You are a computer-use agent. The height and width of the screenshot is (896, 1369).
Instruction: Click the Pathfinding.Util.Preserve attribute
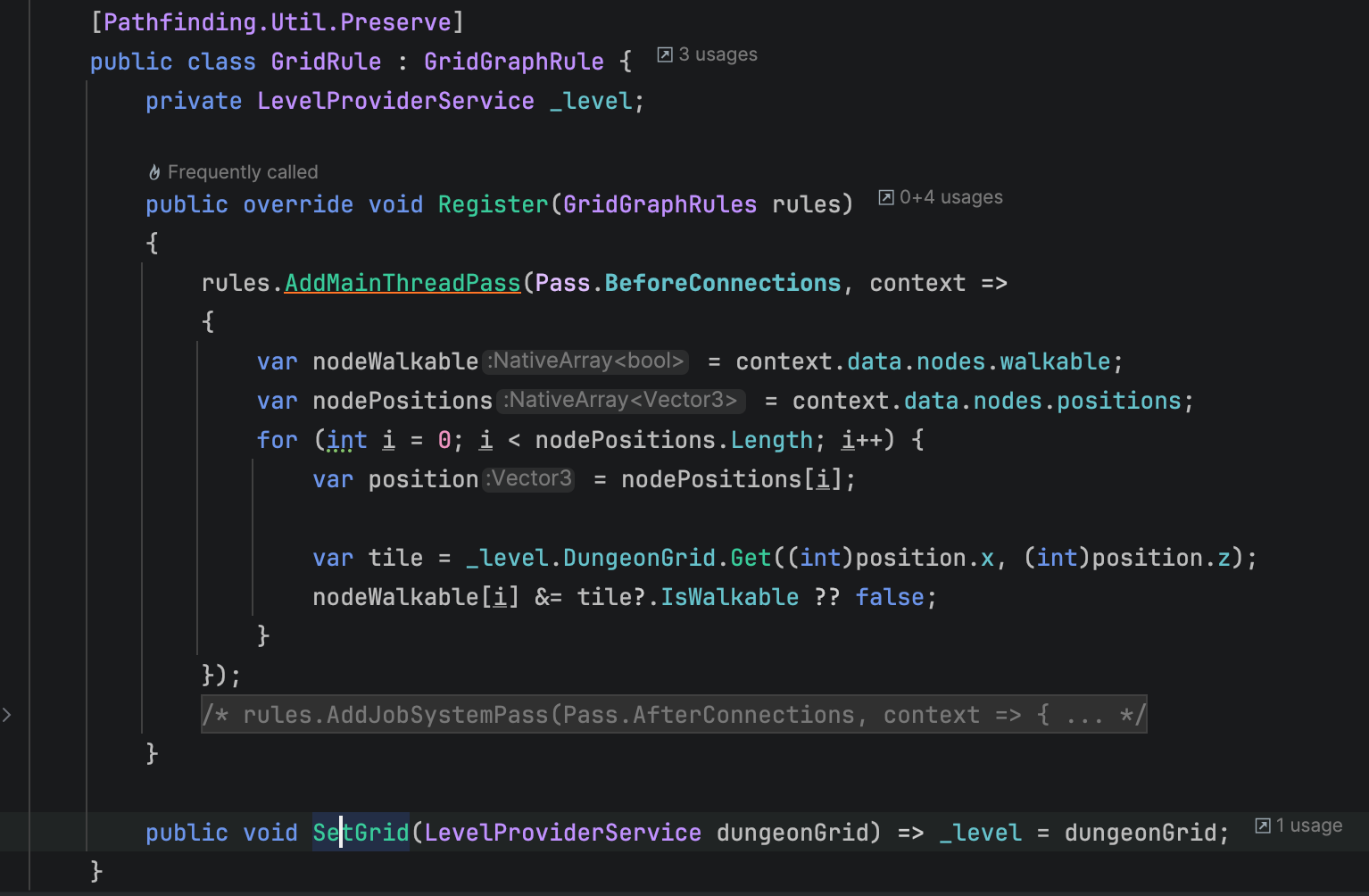(277, 22)
